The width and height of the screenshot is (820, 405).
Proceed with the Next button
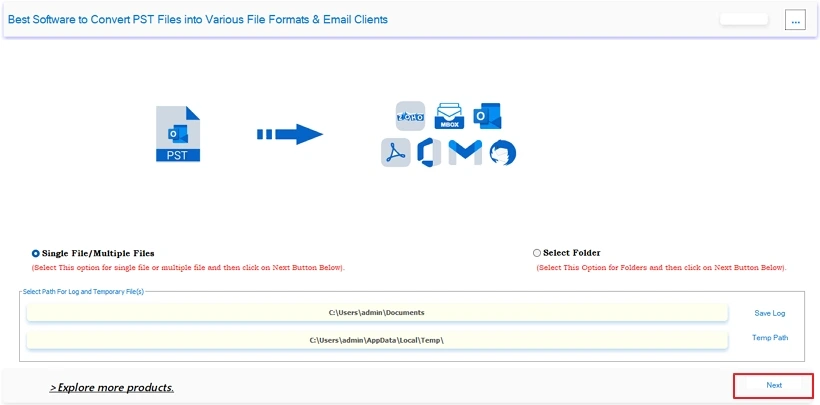[774, 385]
